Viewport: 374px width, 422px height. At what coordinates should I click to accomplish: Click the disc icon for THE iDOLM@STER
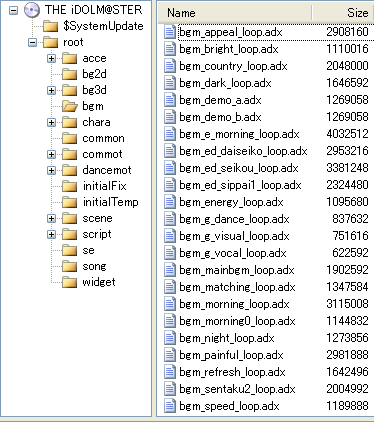[x=32, y=10]
